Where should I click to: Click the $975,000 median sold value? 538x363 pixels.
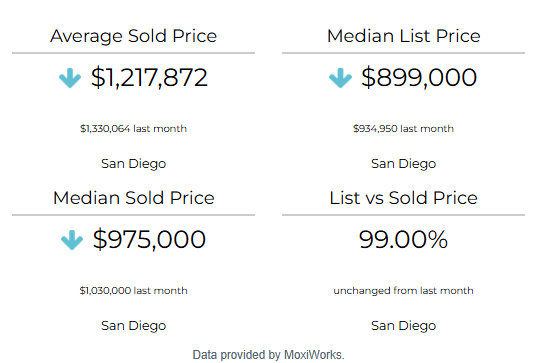coord(149,239)
